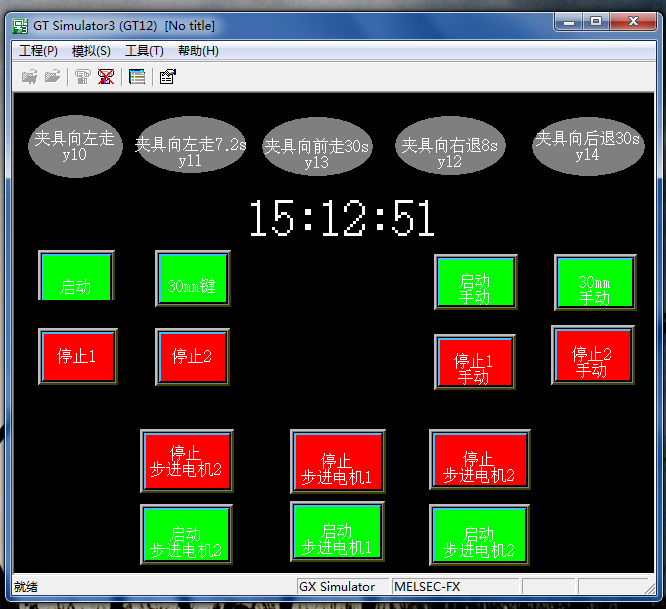Open the 帮助(H) menu
666x609 pixels.
tap(198, 51)
